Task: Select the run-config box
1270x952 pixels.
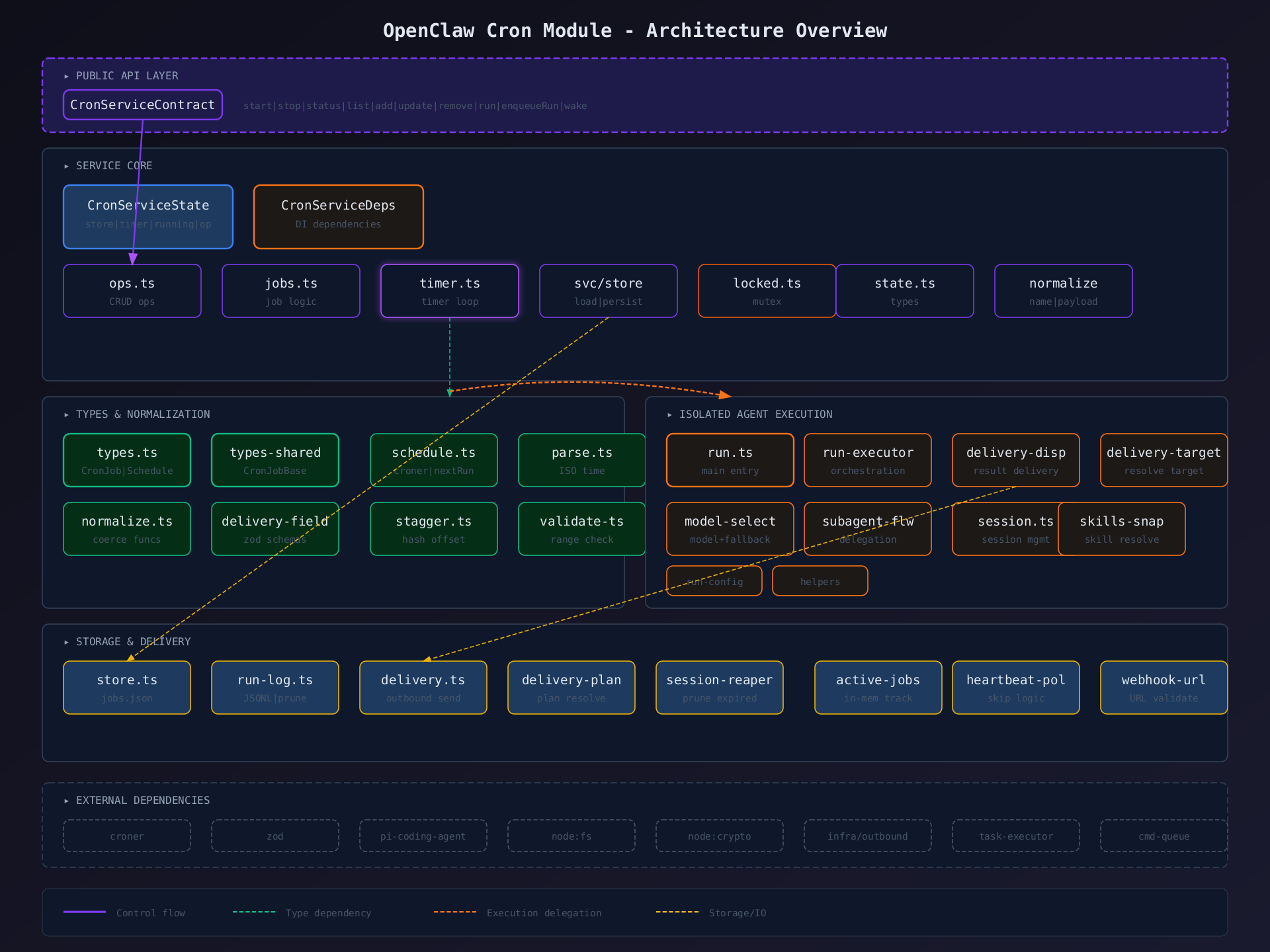Action: [x=714, y=581]
